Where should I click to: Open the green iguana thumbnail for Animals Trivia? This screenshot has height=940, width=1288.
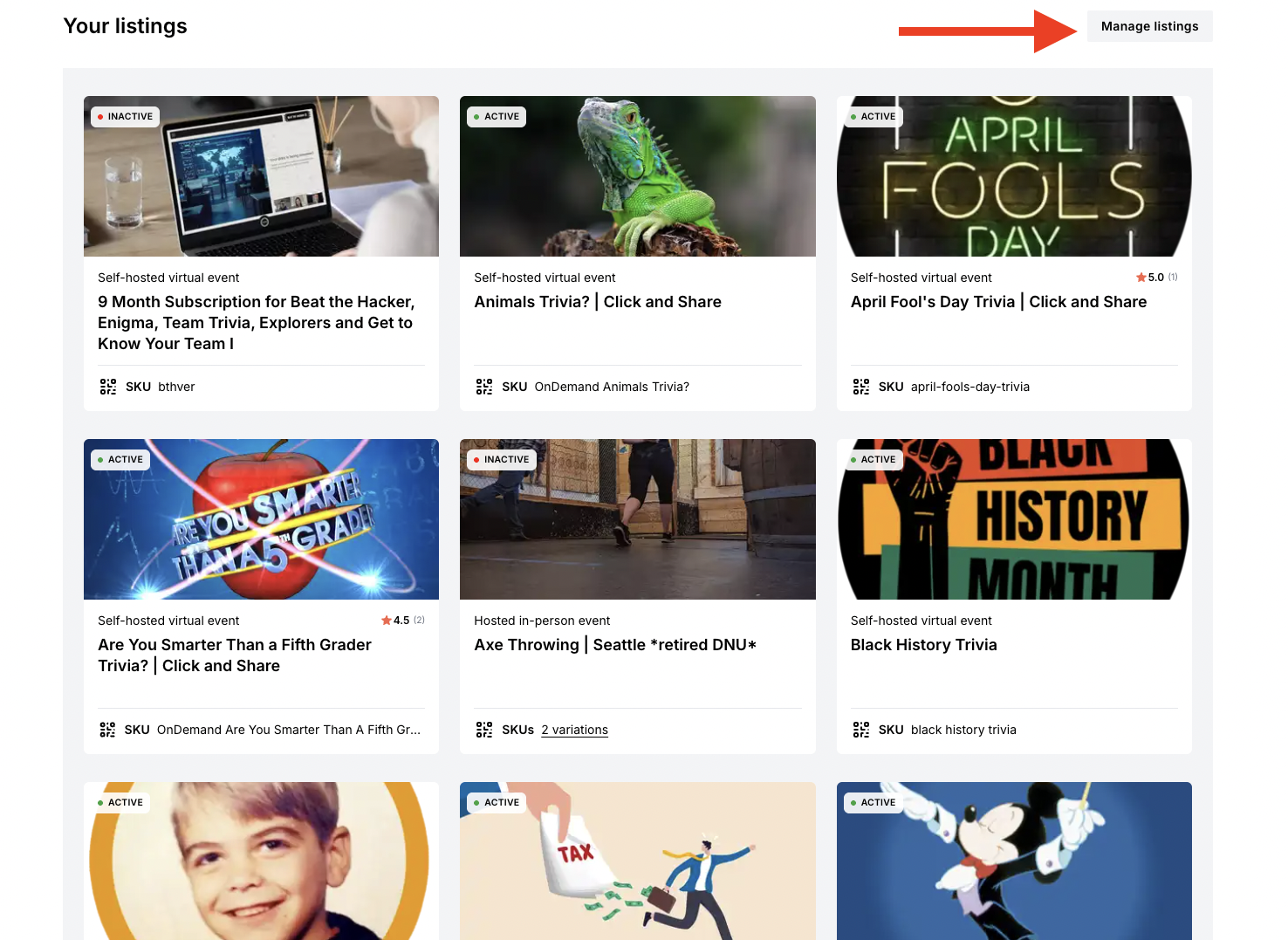638,176
